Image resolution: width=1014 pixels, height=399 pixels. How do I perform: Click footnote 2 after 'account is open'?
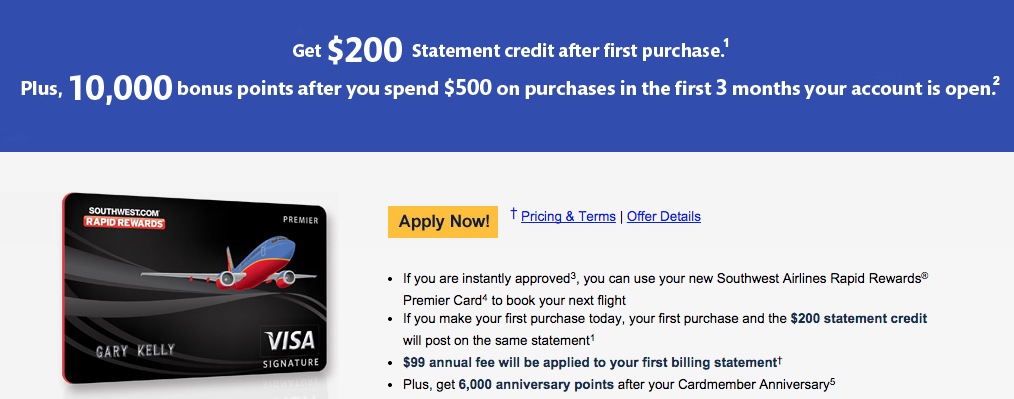click(997, 81)
